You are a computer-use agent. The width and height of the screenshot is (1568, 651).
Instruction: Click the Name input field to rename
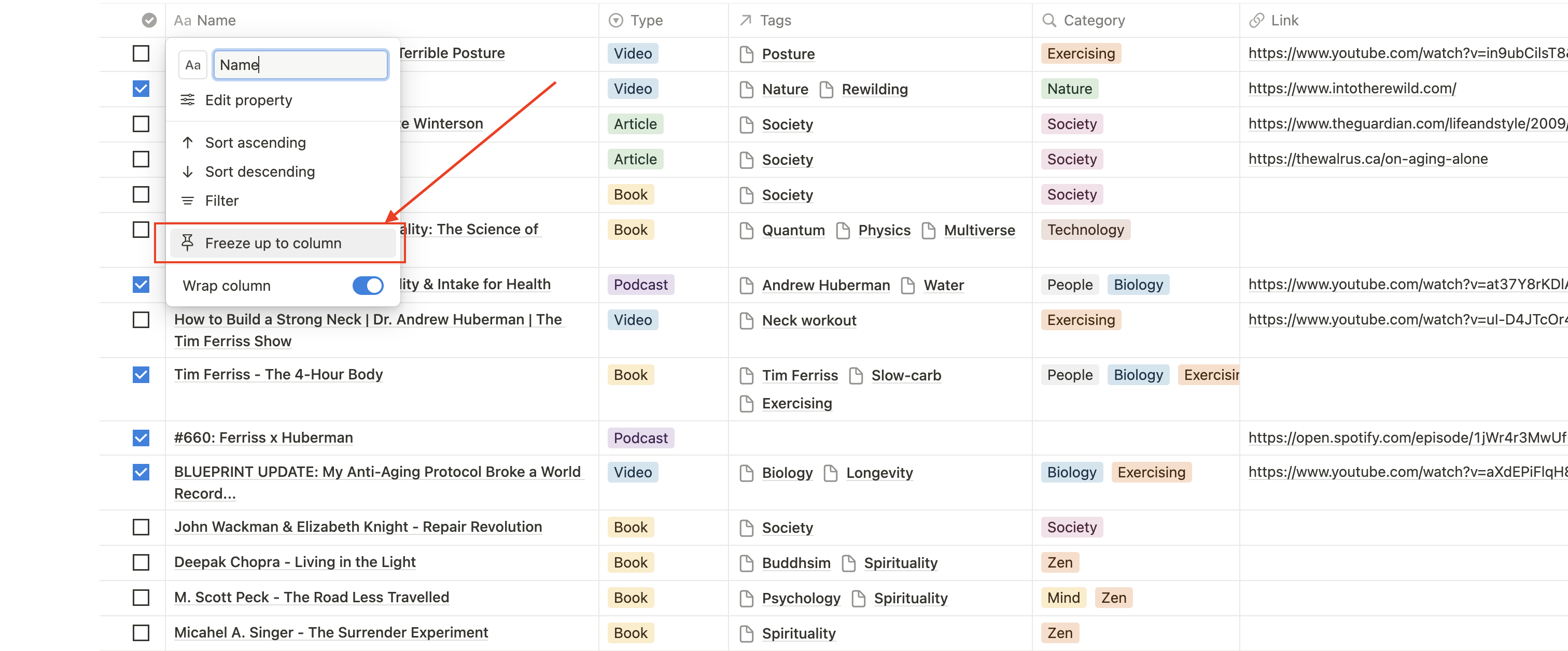click(x=299, y=64)
